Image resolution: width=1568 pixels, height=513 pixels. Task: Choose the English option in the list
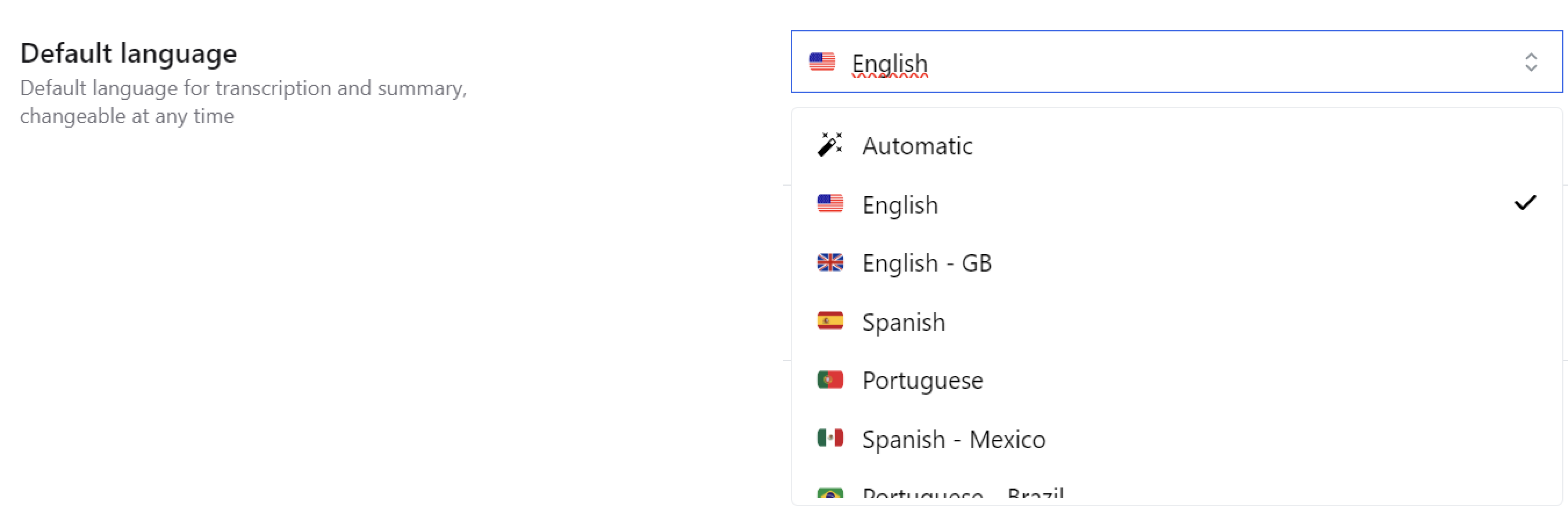click(x=900, y=205)
